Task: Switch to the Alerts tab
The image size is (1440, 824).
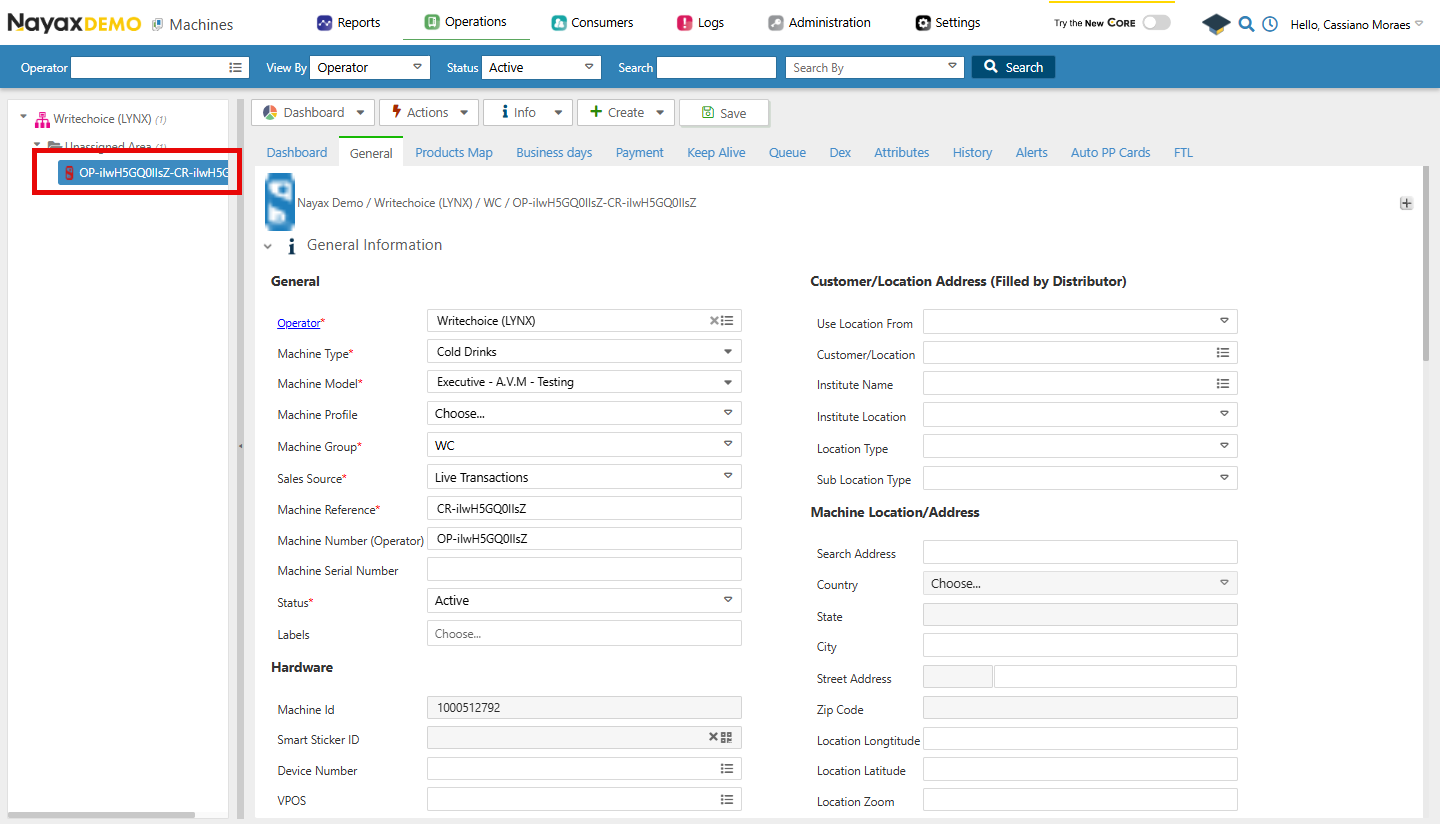Action: click(x=1032, y=152)
